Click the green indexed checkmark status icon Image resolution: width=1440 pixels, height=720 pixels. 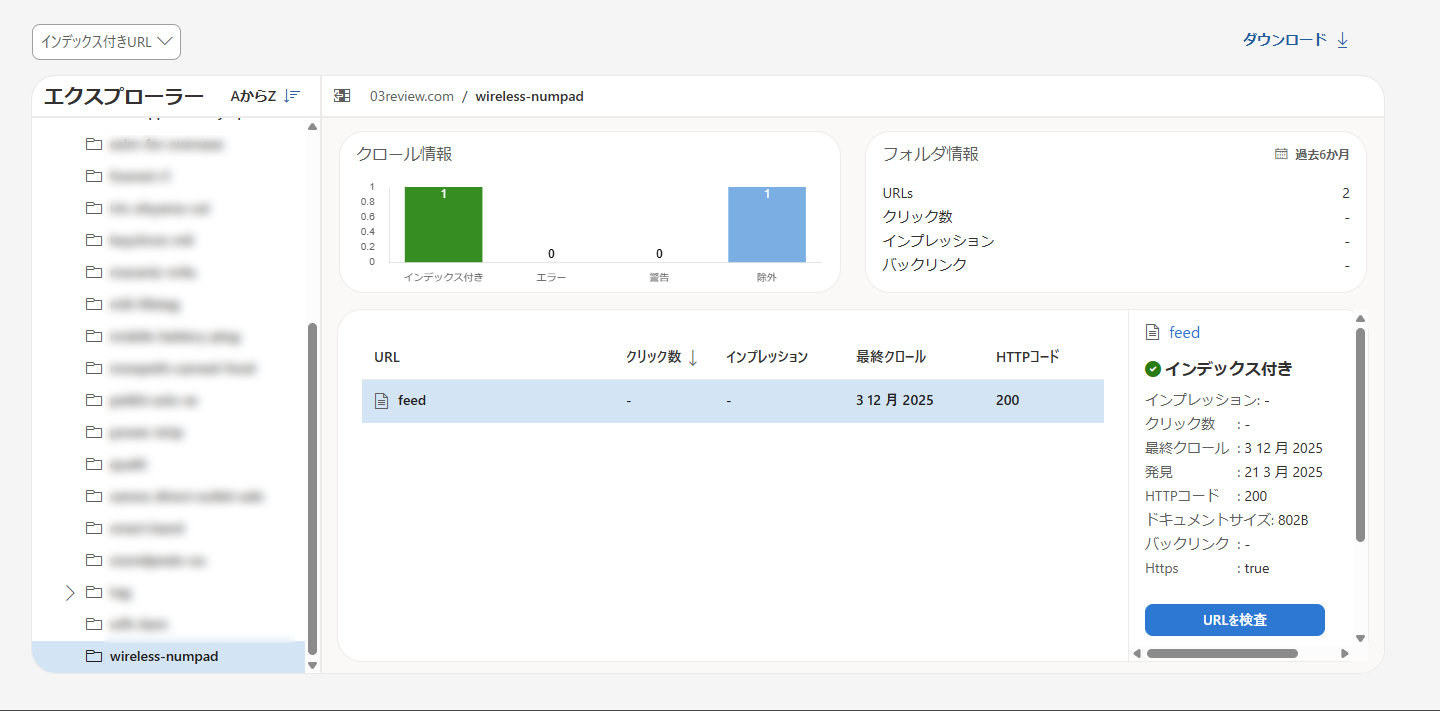[x=1153, y=369]
